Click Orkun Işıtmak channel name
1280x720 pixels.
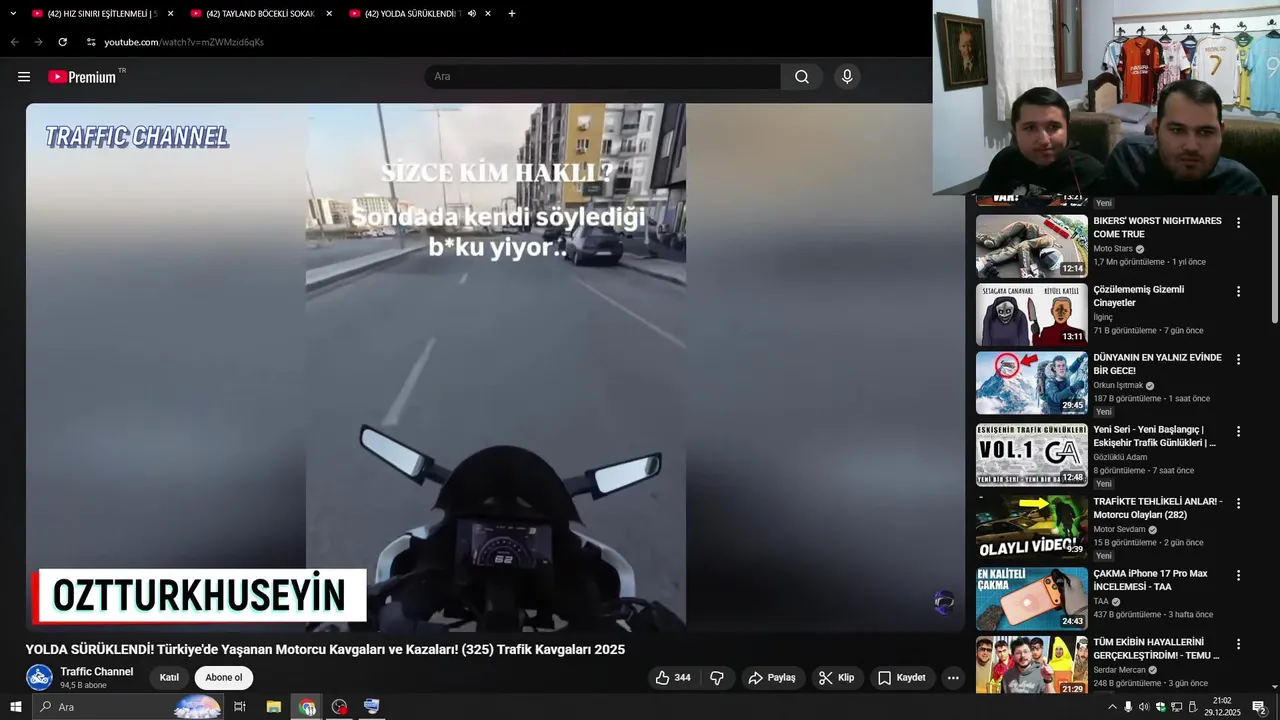[1118, 386]
